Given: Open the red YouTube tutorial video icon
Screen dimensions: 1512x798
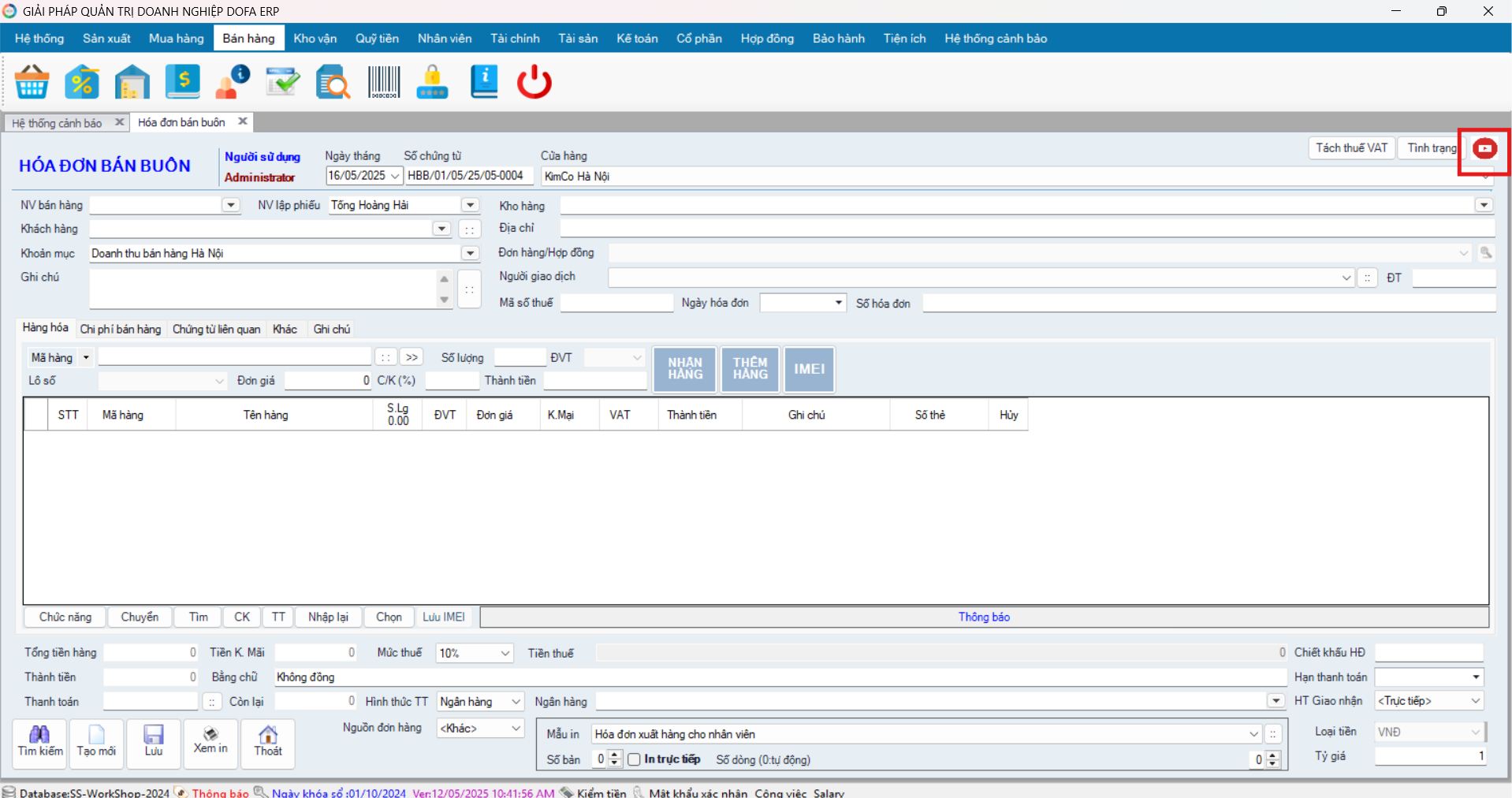Looking at the screenshot, I should (x=1484, y=148).
